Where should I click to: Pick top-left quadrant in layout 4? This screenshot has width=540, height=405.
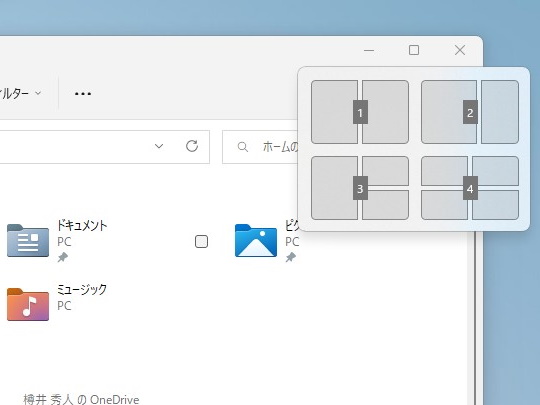444,171
